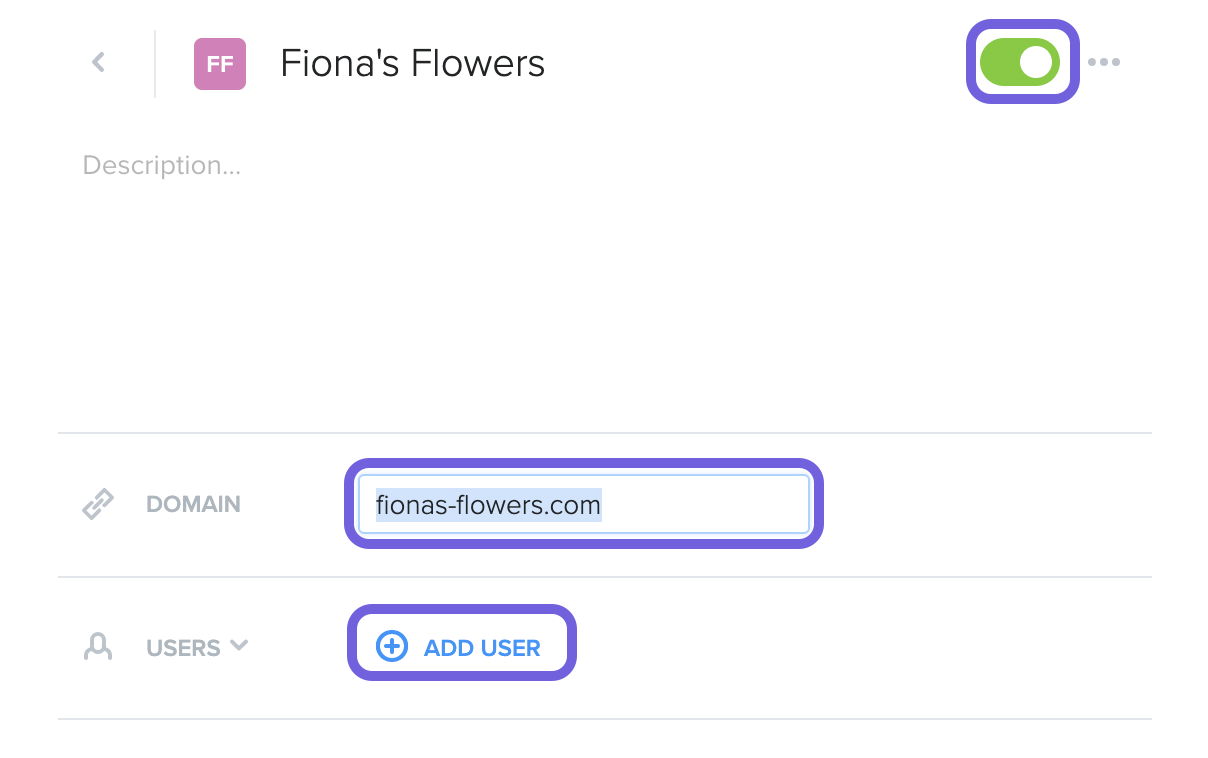The image size is (1208, 758).
Task: Click the white knob of the green switch
Action: 1037,62
